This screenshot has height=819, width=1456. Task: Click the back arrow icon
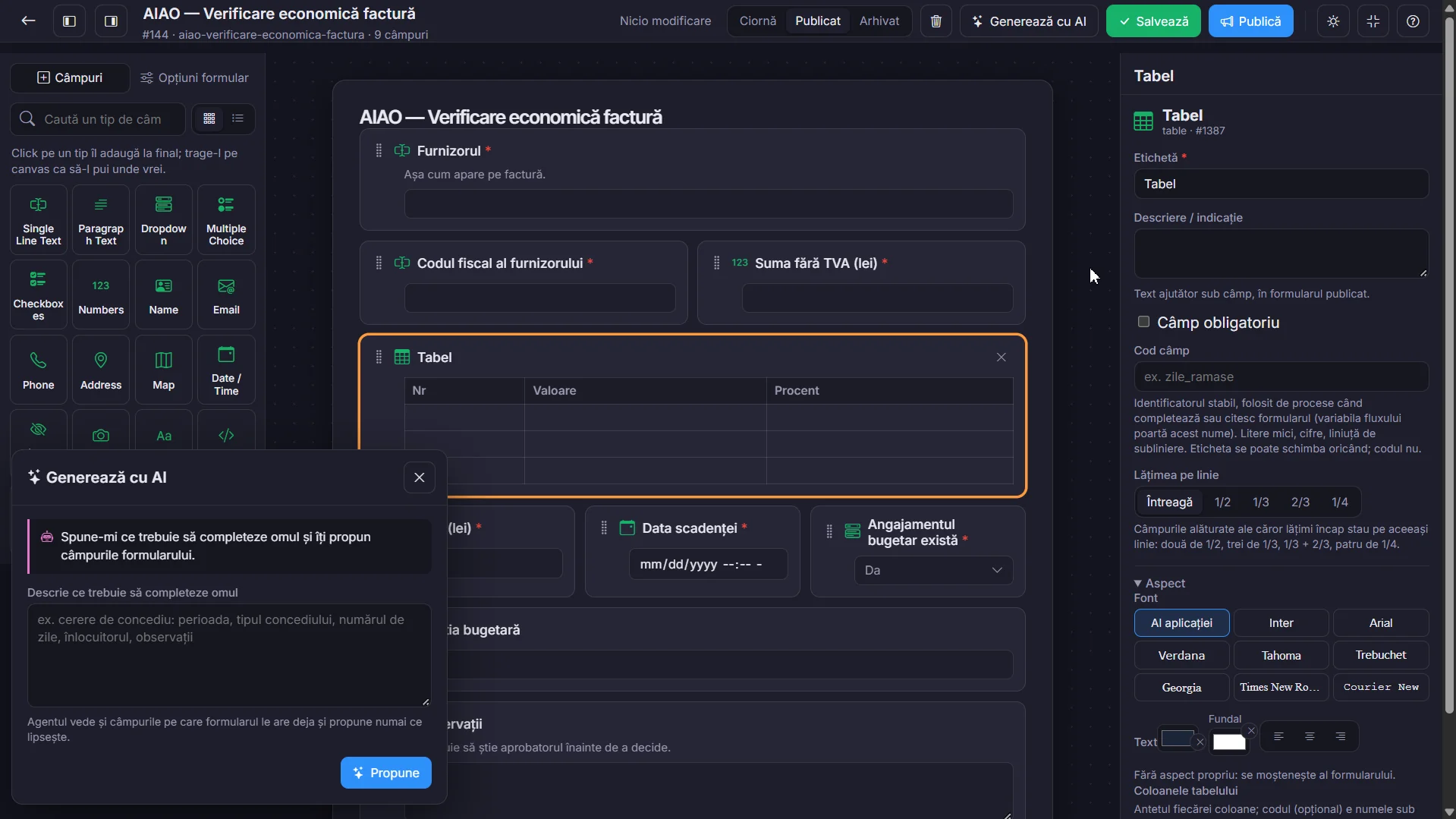click(x=28, y=21)
